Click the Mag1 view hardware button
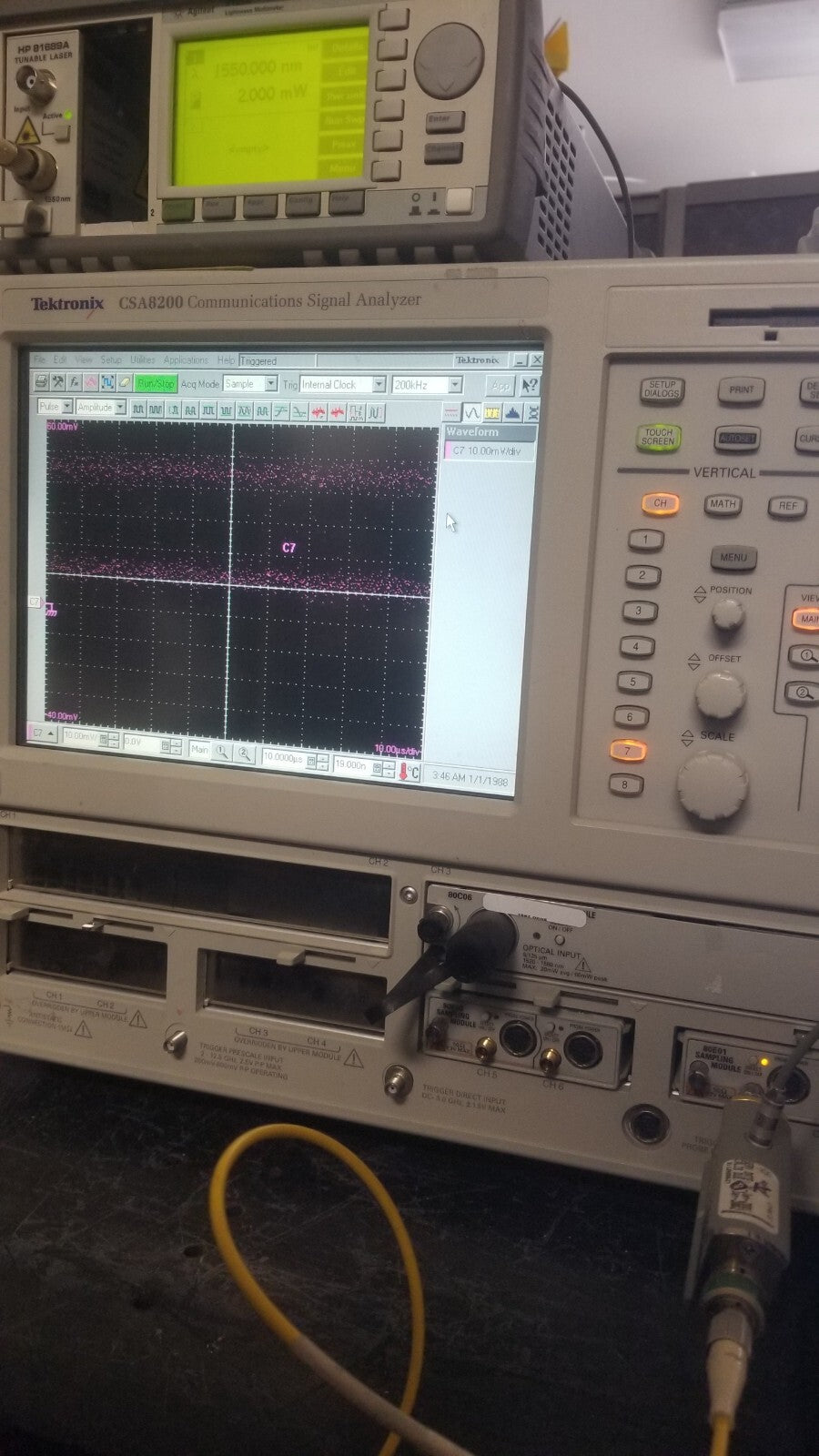This screenshot has height=1456, width=819. coord(805,653)
